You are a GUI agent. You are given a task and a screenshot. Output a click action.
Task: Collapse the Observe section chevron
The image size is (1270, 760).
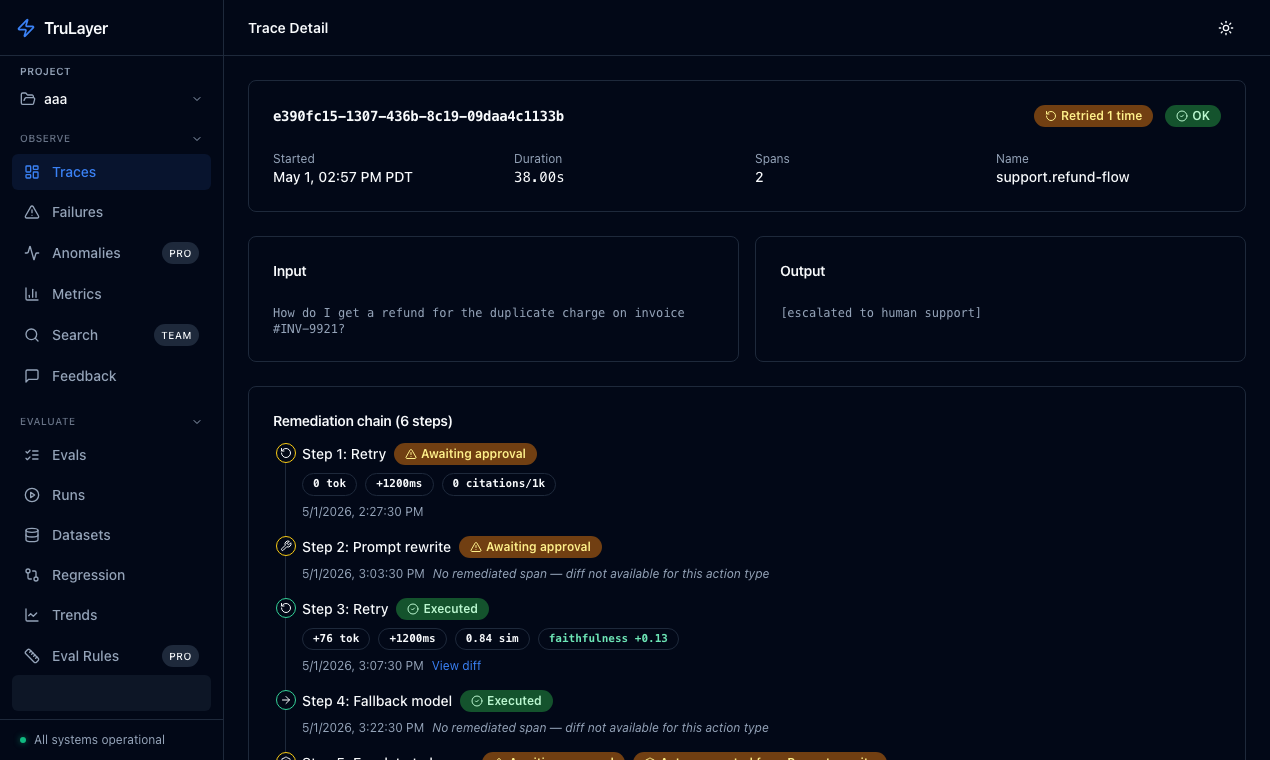click(x=196, y=139)
